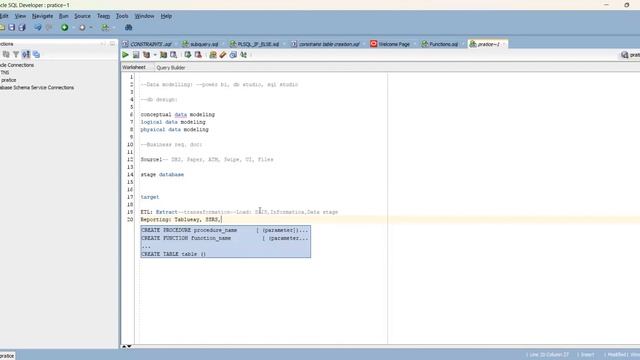
Task: Open the Explain Plan dropdown arrow
Action: tap(155, 55)
